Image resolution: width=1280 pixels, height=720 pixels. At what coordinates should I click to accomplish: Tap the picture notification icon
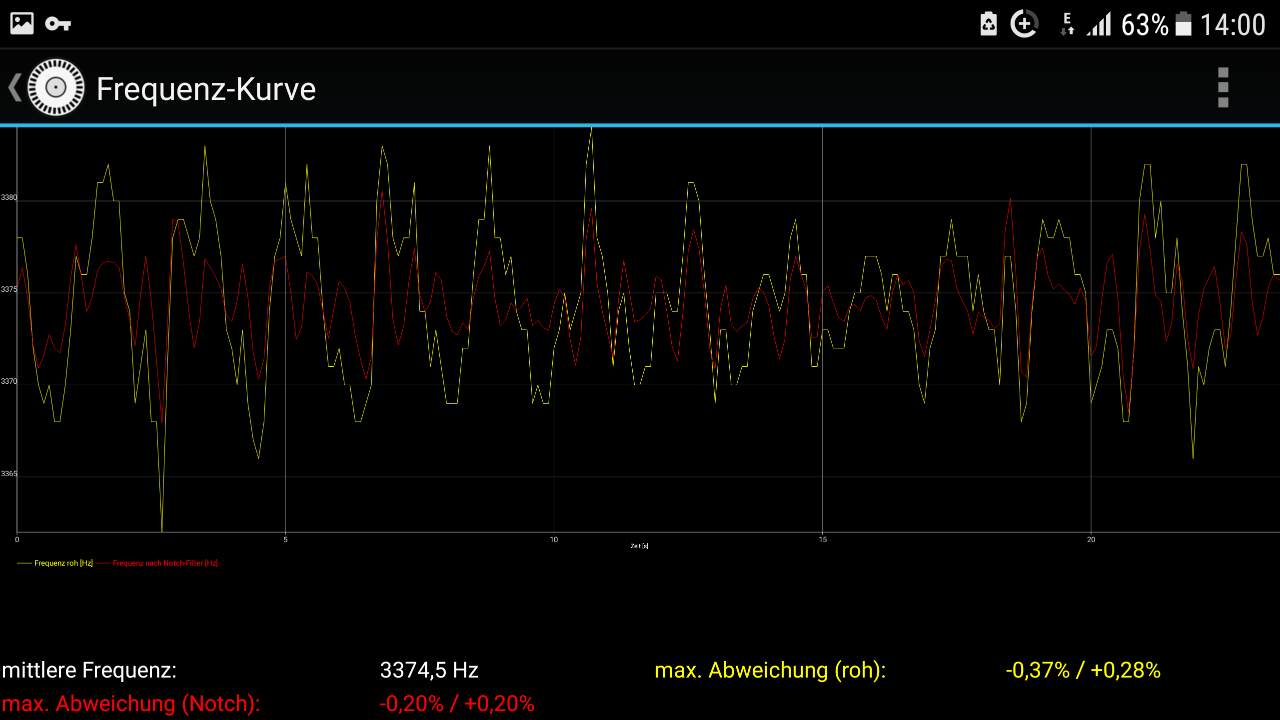[x=22, y=23]
